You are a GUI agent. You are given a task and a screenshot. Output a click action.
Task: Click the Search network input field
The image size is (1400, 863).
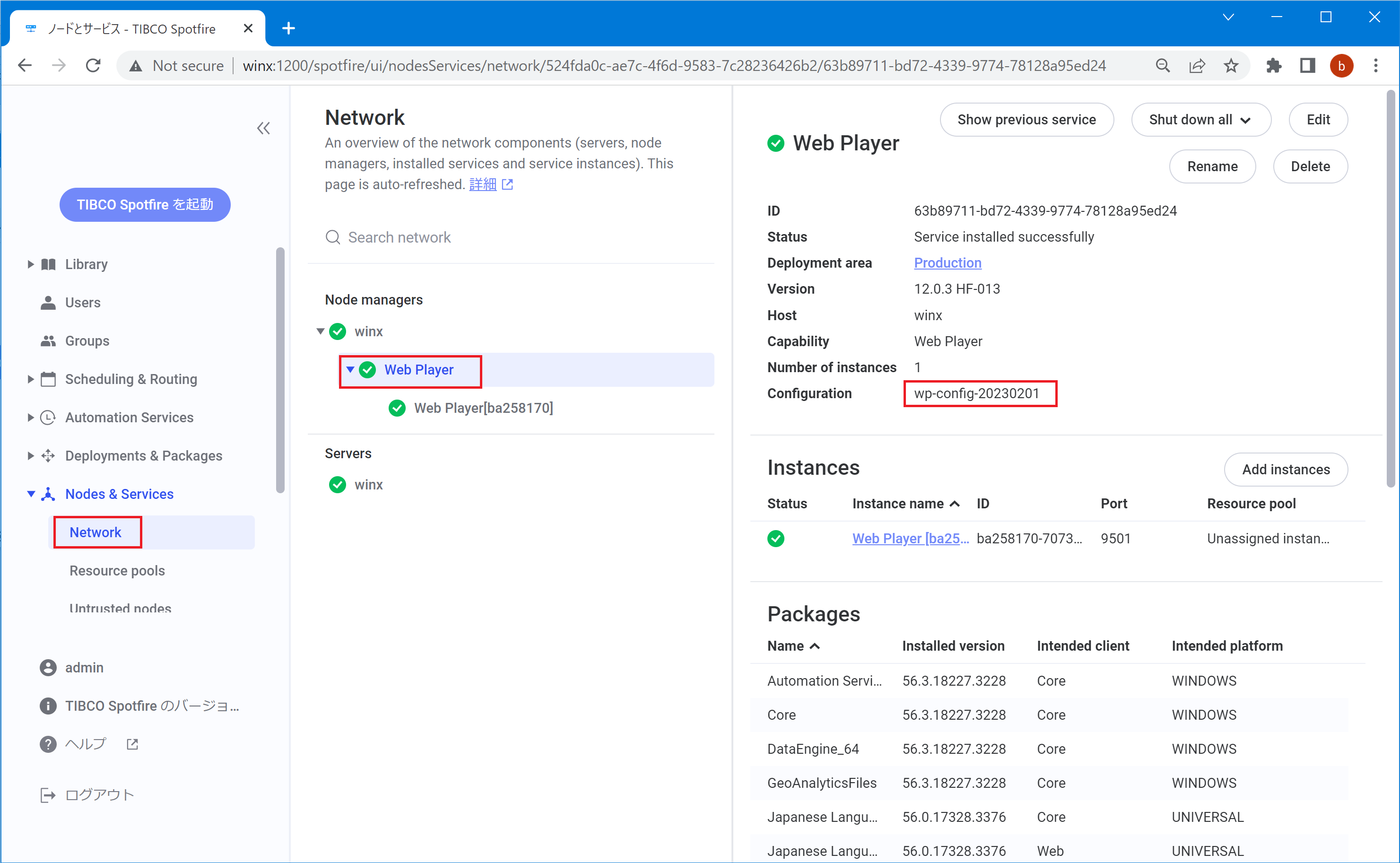(x=511, y=237)
